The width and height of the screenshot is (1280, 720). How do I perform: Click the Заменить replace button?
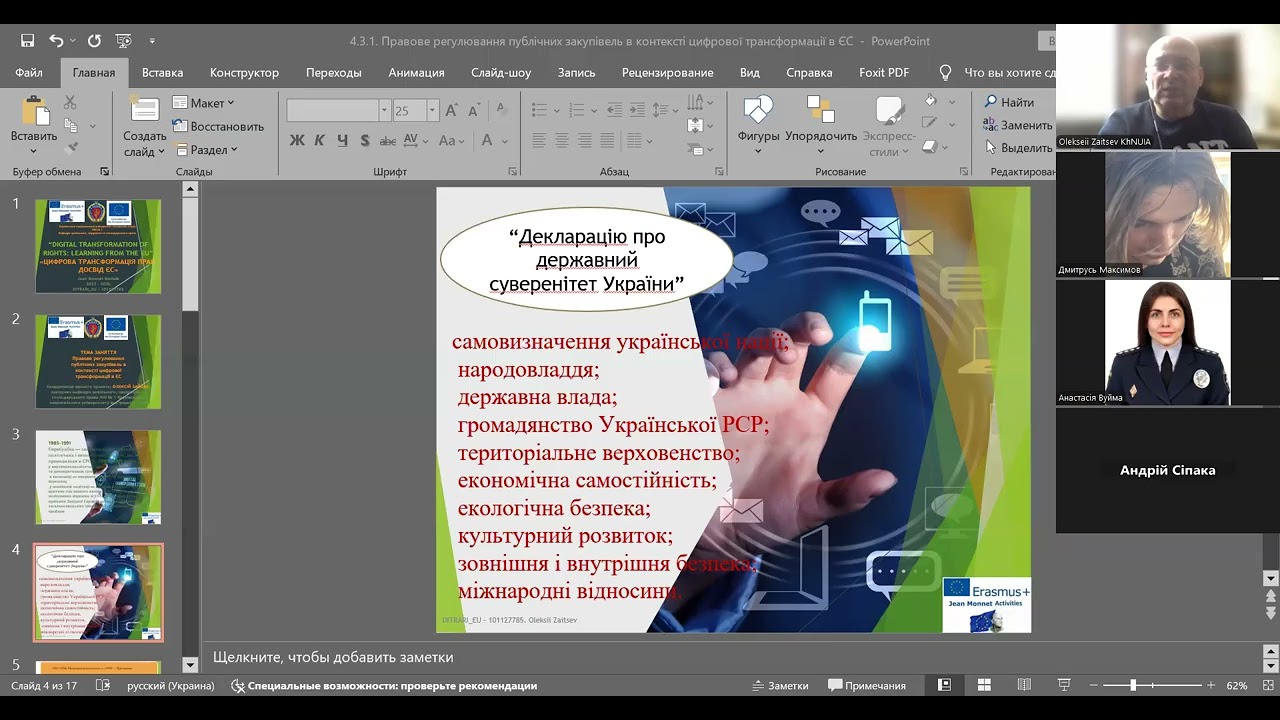(1018, 125)
